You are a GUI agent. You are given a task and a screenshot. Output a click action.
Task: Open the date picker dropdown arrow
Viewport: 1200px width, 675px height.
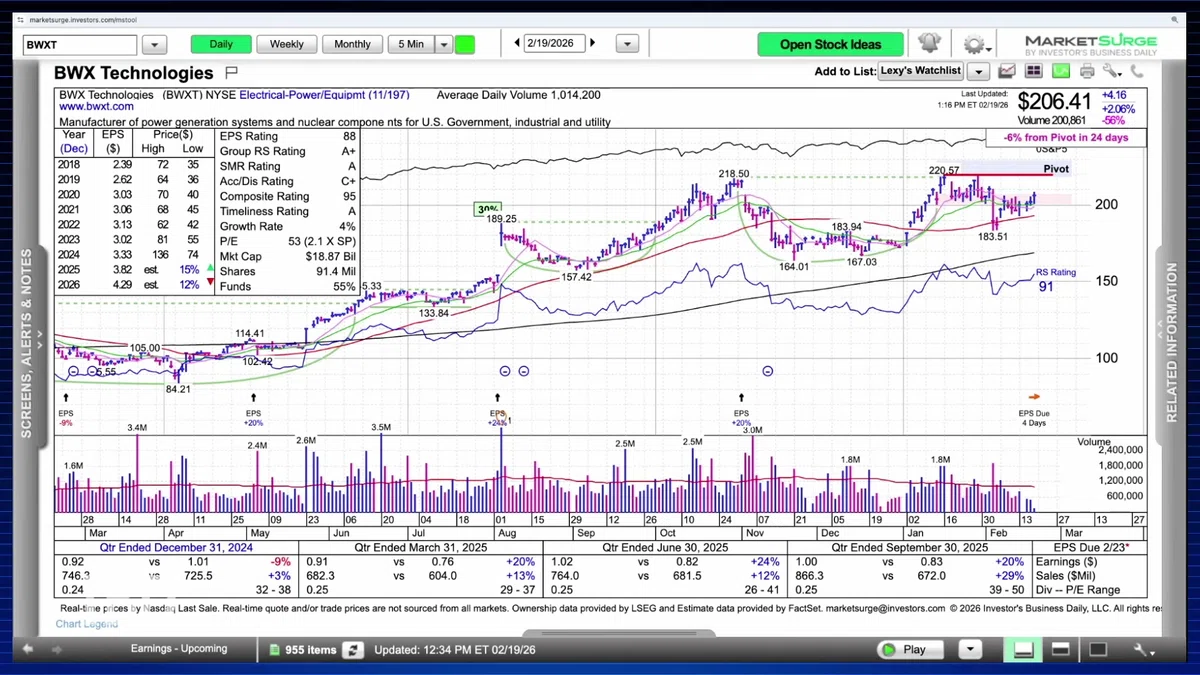click(x=627, y=44)
